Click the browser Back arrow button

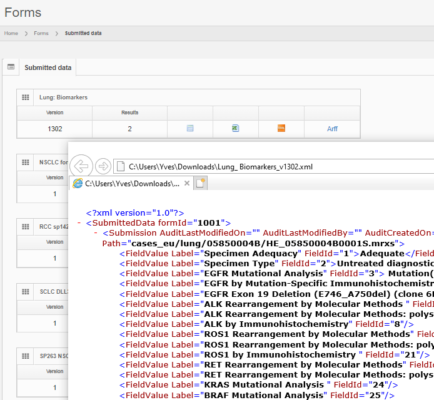coord(81,166)
